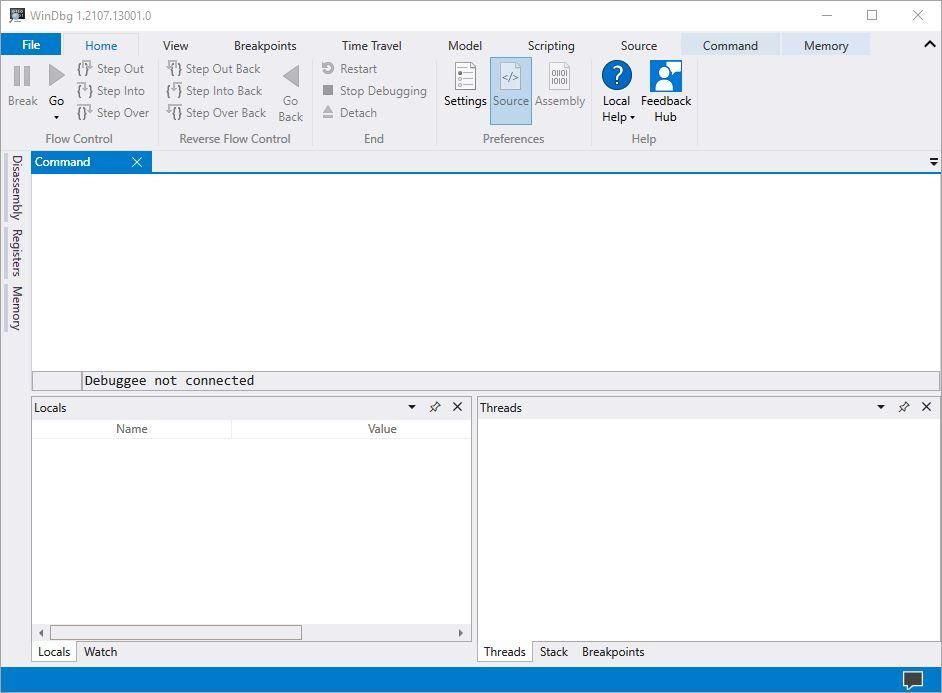Expand the Disassembly side panel
Image resolution: width=942 pixels, height=693 pixels.
[16, 187]
